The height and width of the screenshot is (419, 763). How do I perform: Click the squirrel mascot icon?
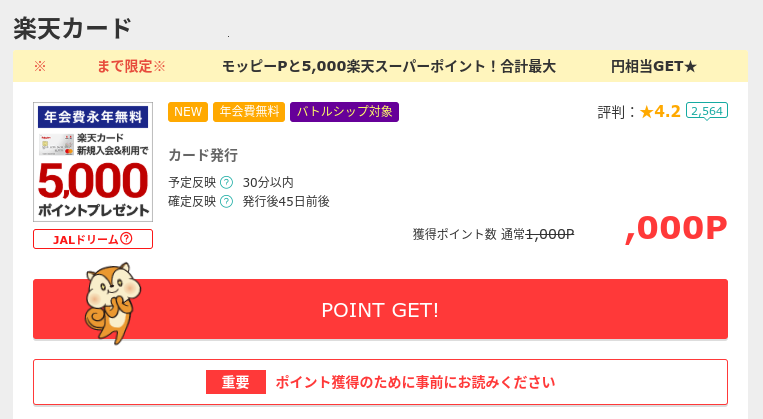(112, 303)
